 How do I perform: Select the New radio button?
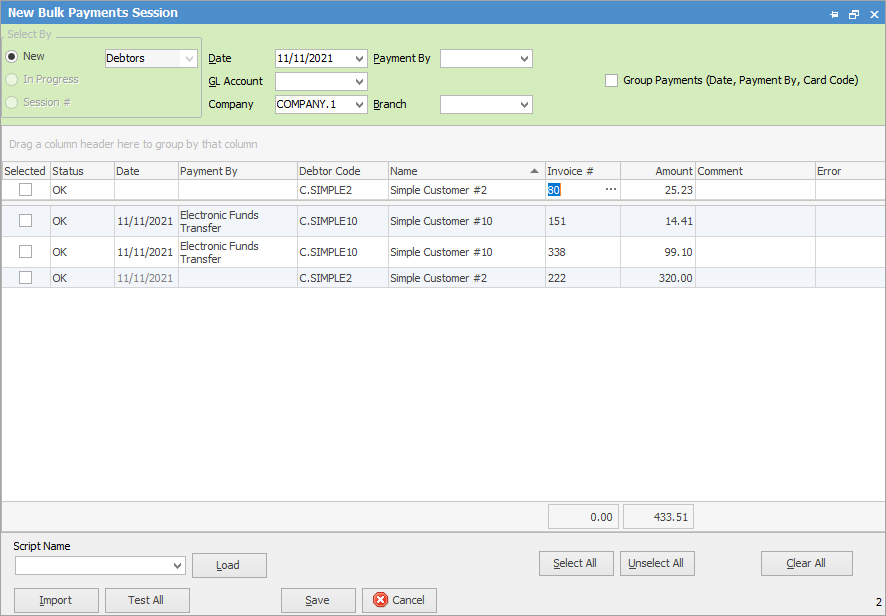click(12, 57)
